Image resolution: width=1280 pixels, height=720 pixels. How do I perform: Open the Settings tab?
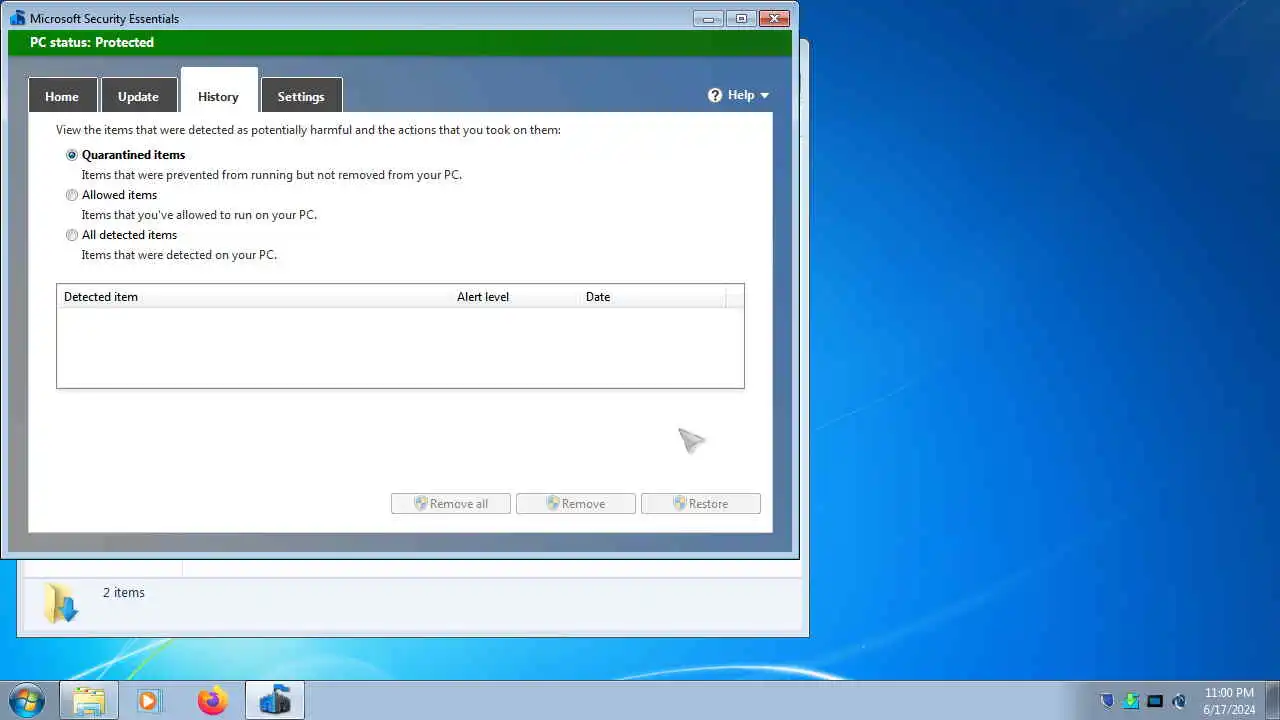tap(301, 96)
